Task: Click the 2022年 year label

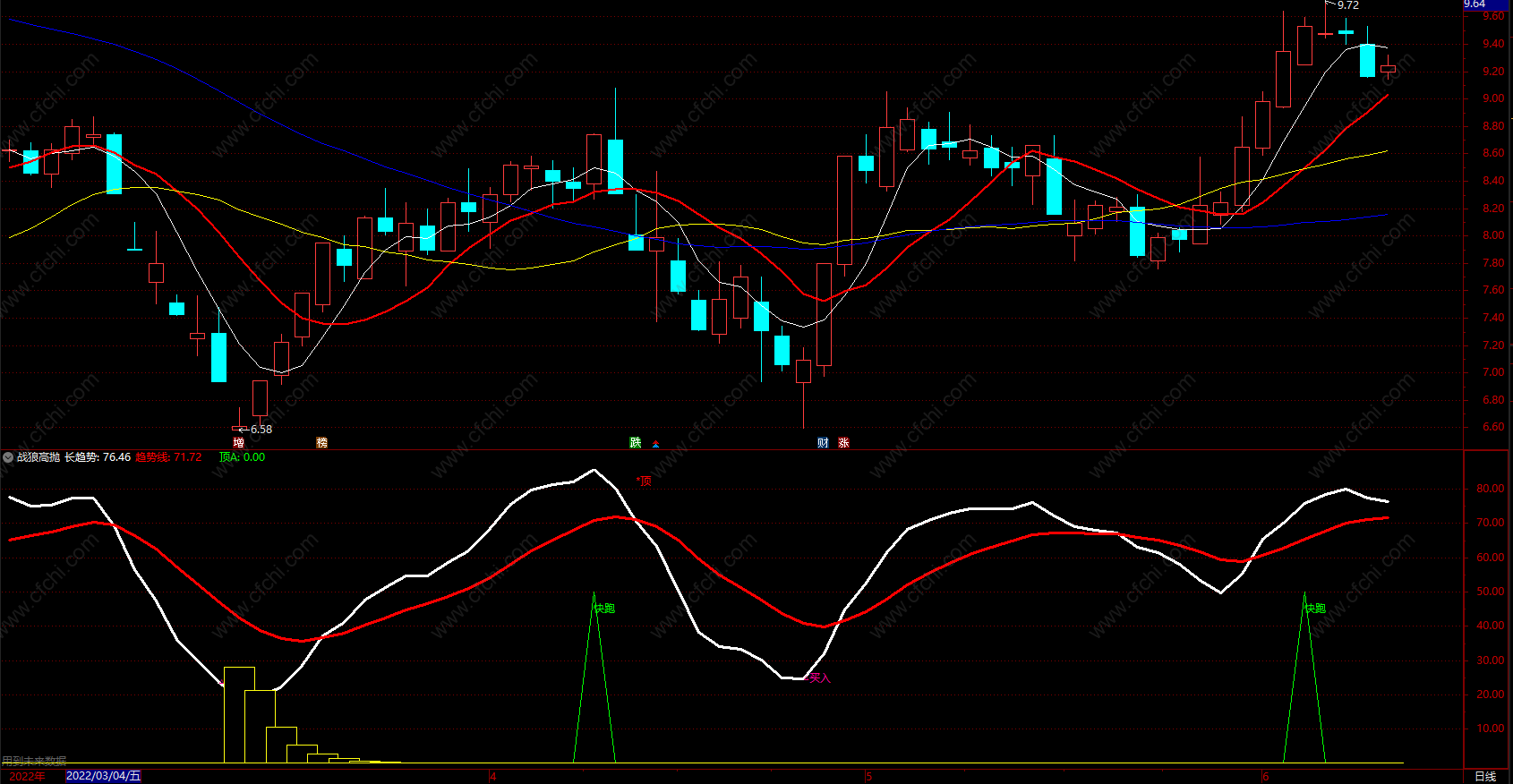Action: pyautogui.click(x=27, y=776)
